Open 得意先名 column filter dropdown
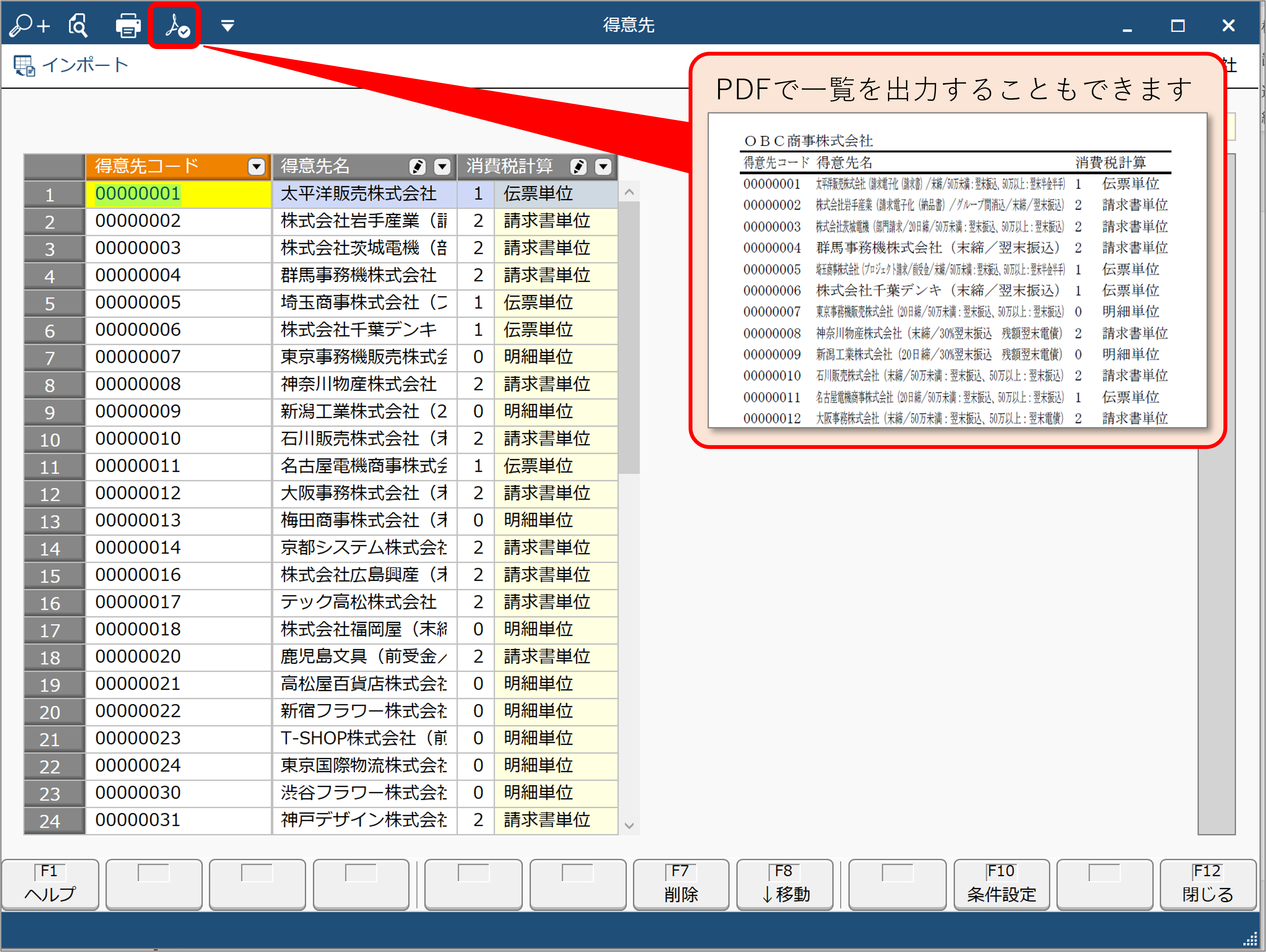1266x952 pixels. (x=442, y=166)
